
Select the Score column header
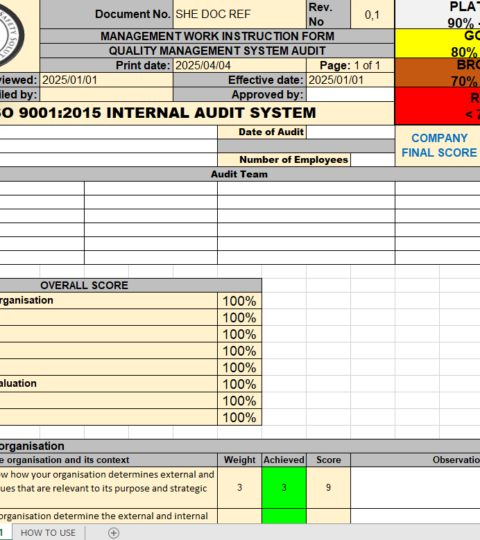coord(328,460)
